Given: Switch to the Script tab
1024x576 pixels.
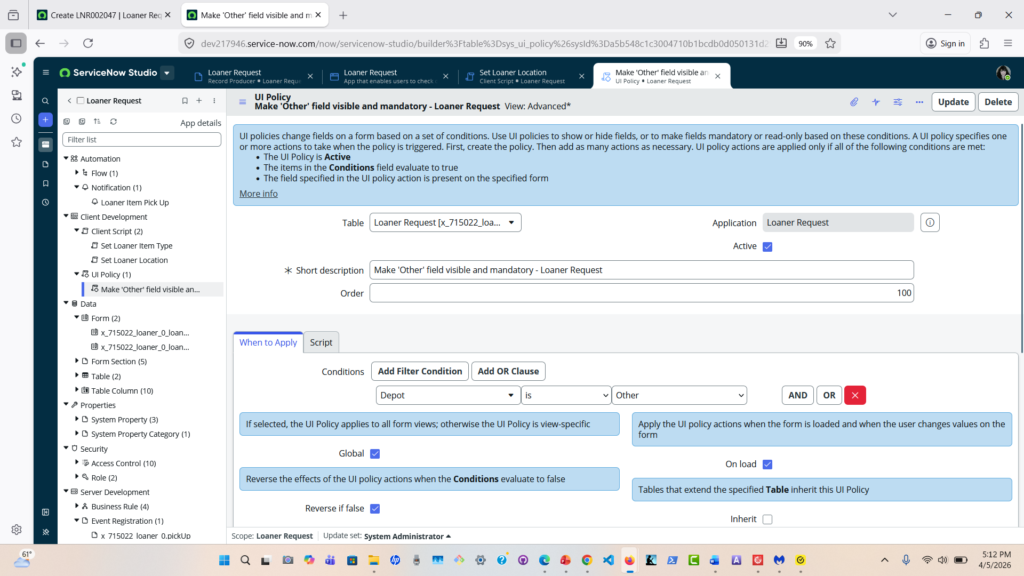Looking at the screenshot, I should [x=321, y=342].
